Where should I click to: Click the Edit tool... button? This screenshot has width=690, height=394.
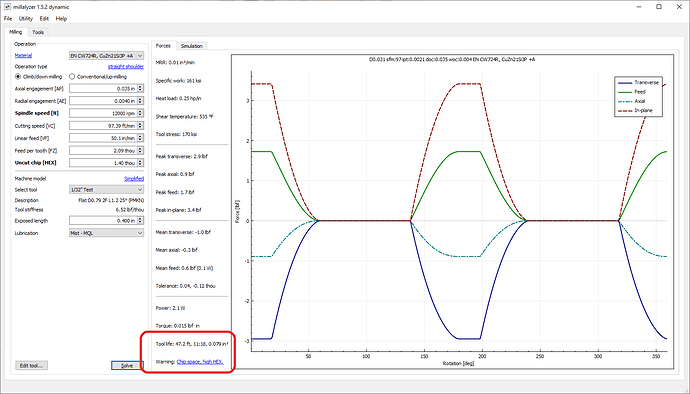tap(31, 365)
